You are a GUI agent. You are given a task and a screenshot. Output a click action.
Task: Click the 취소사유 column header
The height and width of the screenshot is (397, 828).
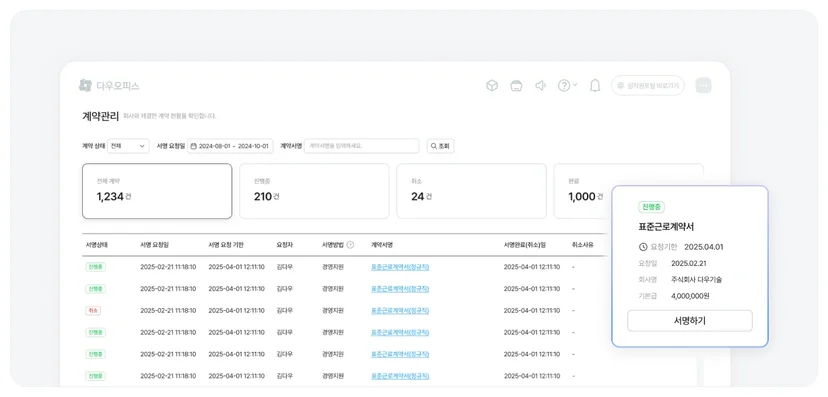pos(583,245)
